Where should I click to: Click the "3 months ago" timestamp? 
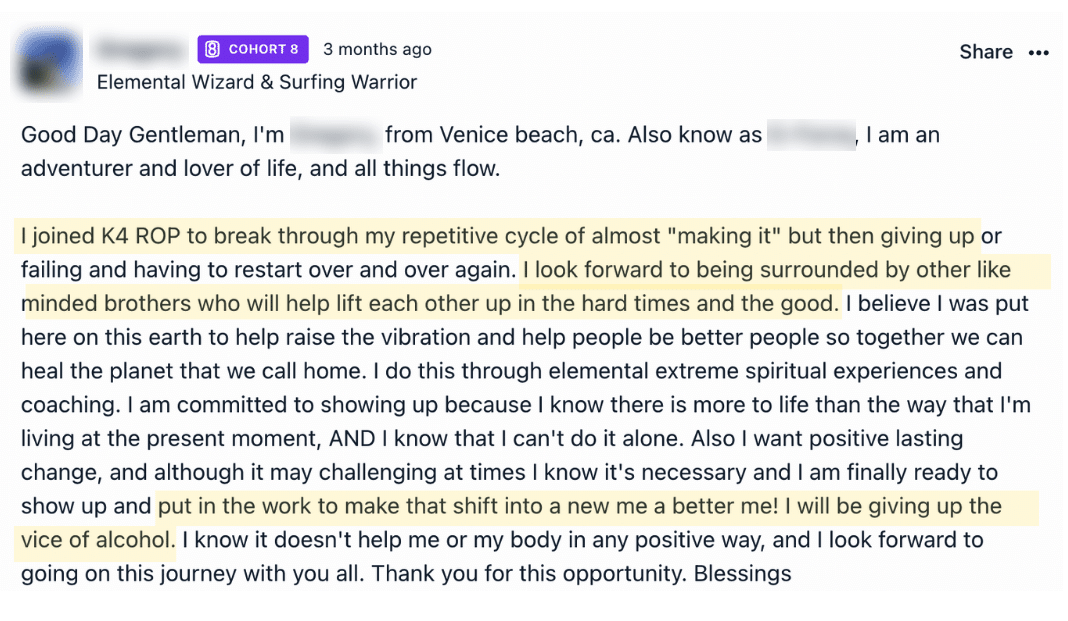(377, 49)
